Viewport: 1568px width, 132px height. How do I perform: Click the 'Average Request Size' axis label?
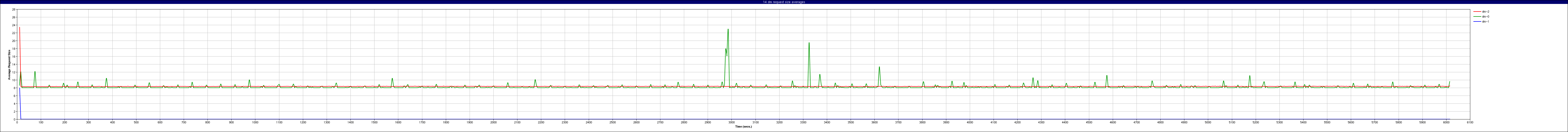(9, 65)
